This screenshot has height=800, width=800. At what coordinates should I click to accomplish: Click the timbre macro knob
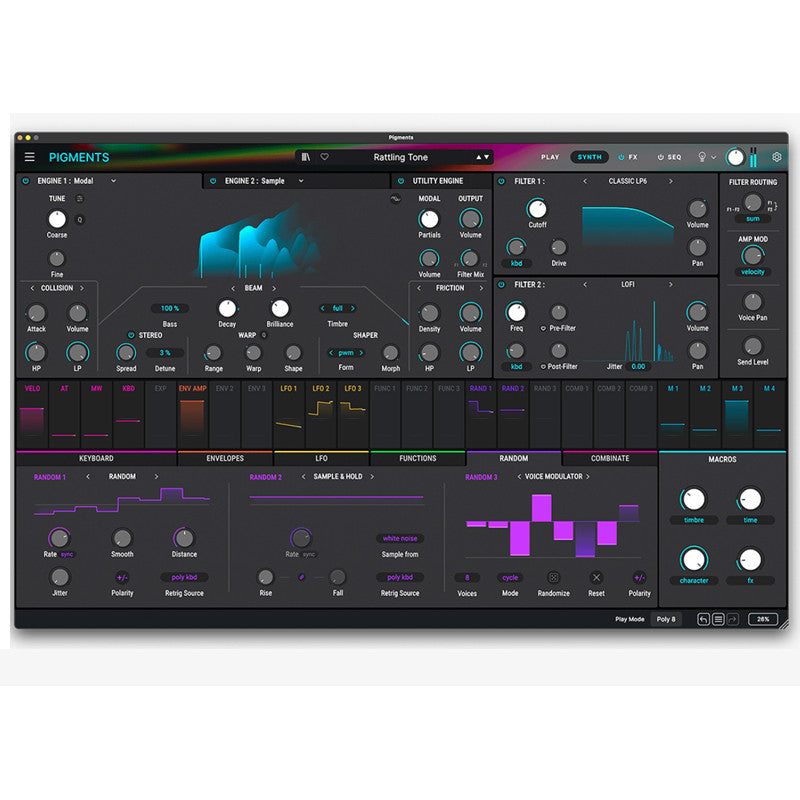click(x=693, y=499)
